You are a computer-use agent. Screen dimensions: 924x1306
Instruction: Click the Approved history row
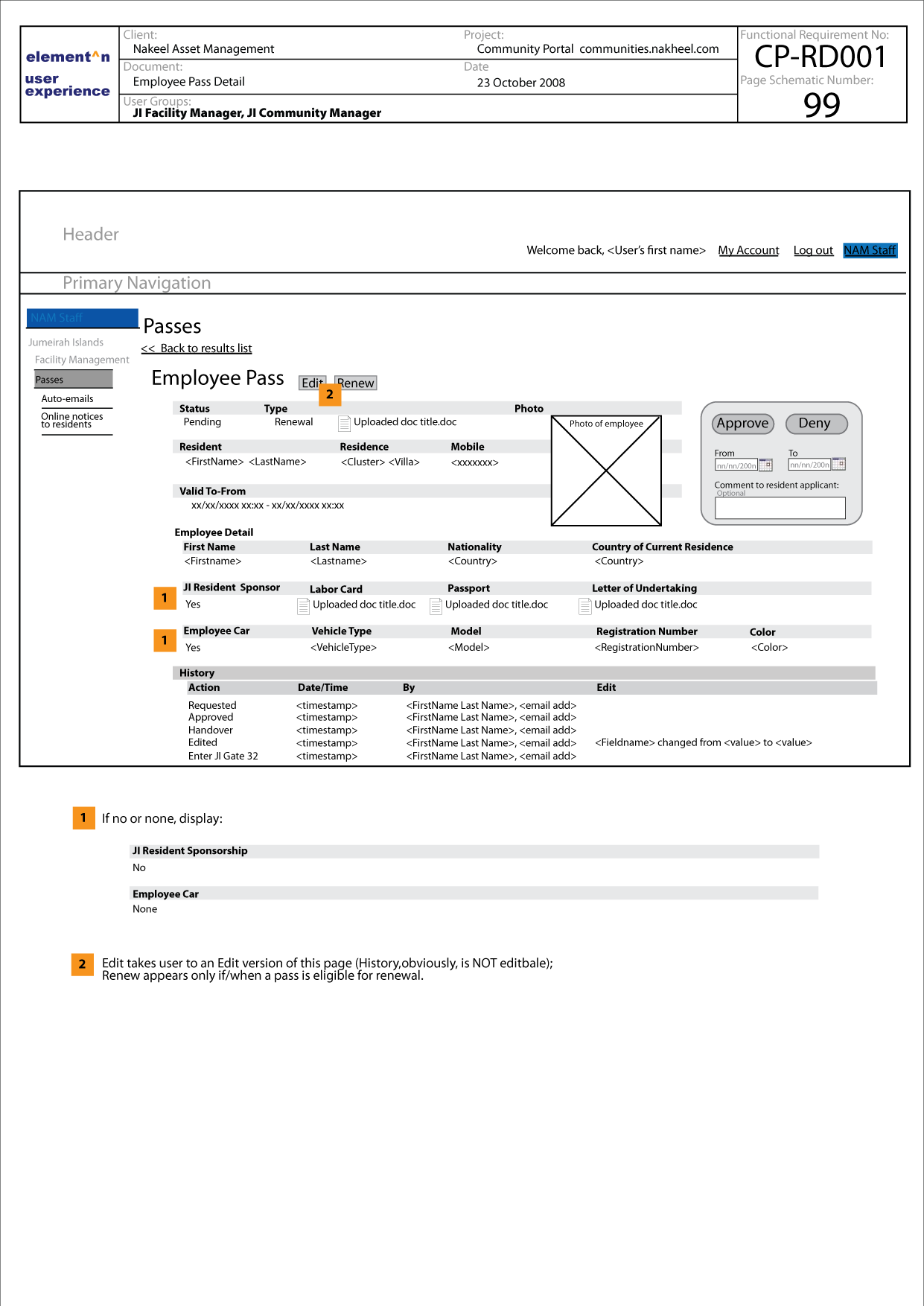(383, 717)
